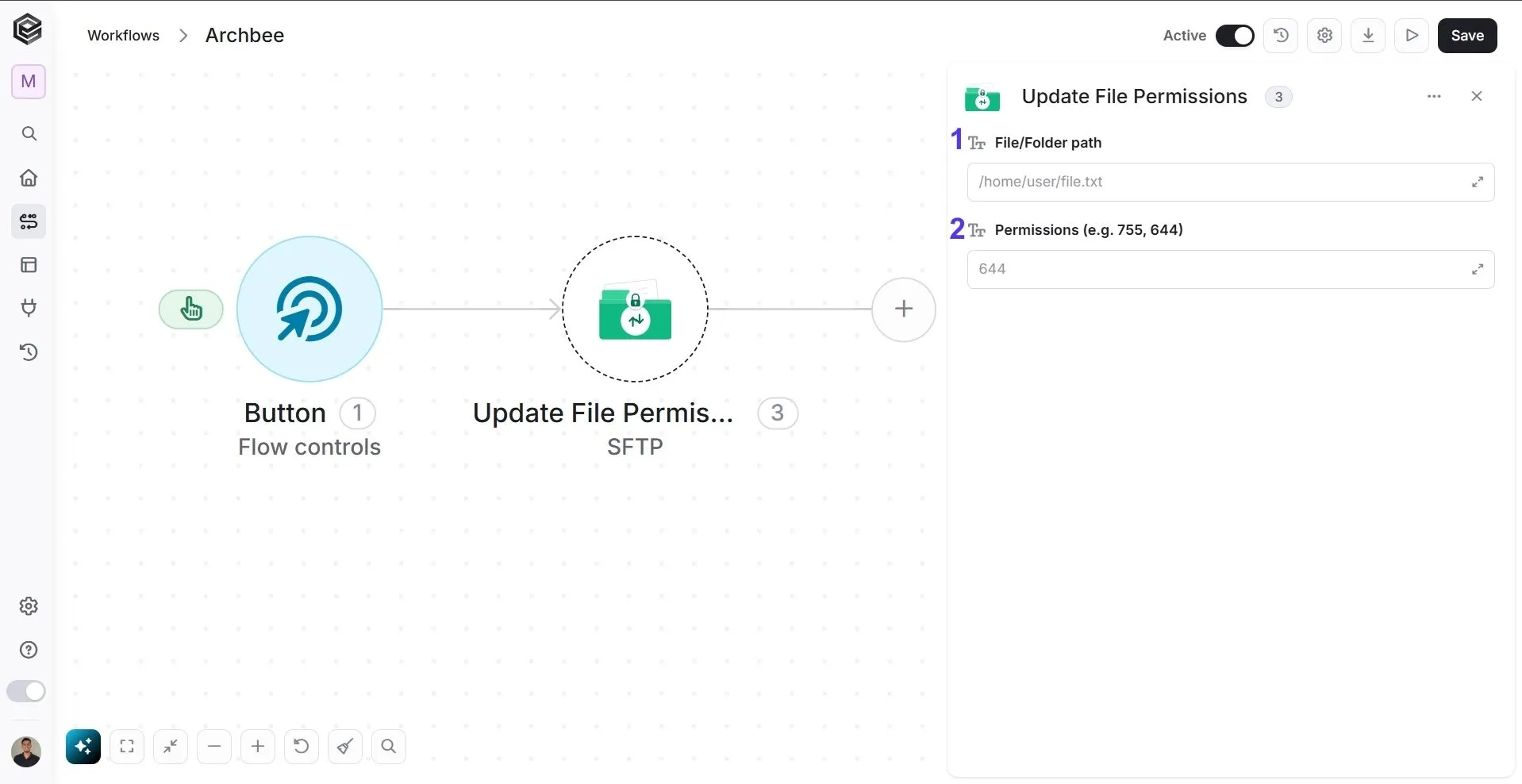Toggle the Active workflow switch
This screenshot has height=784, width=1522.
pyautogui.click(x=1235, y=36)
